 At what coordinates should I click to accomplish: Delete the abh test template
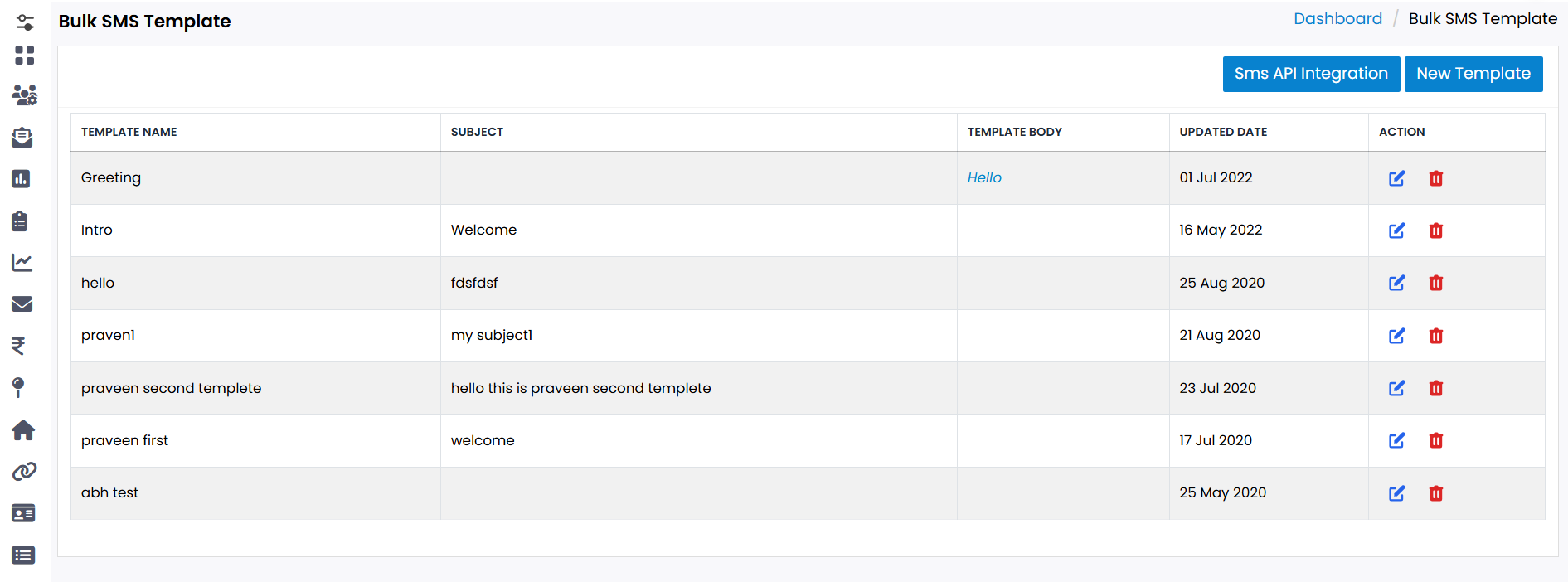(1436, 493)
